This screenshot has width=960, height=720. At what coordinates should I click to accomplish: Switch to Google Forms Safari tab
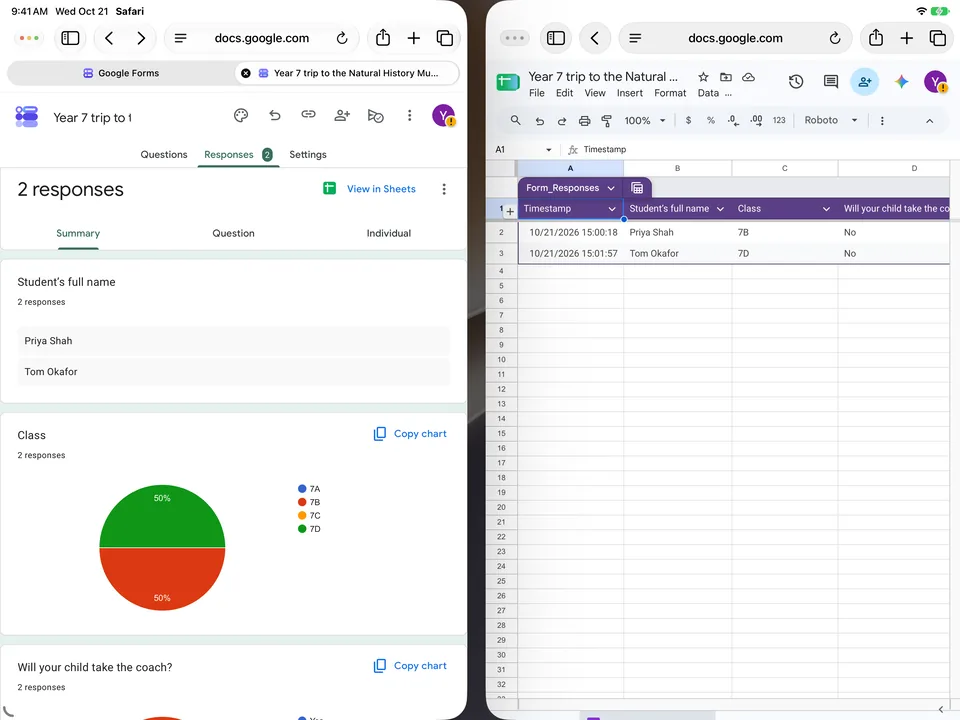point(121,73)
